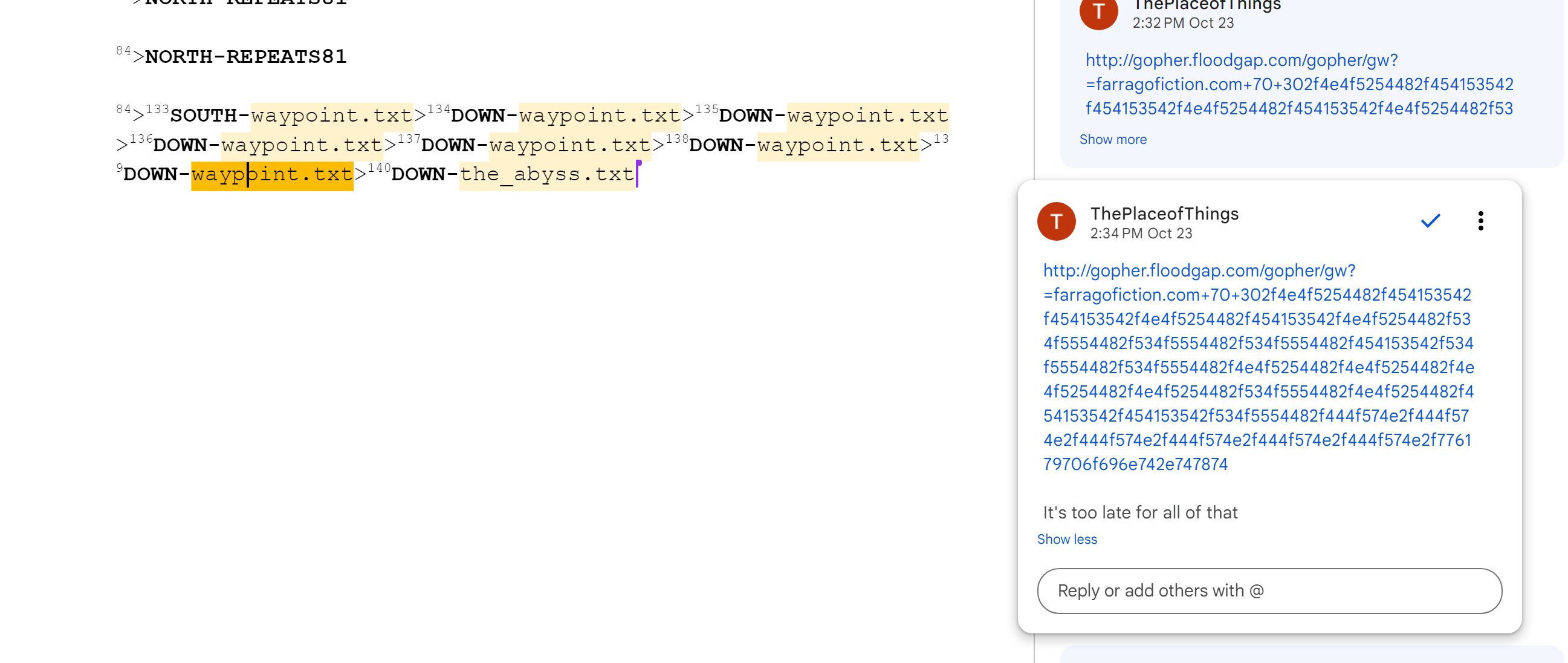This screenshot has width=1568, height=663.
Task: Open the three-dot comment options menu
Action: (x=1480, y=221)
